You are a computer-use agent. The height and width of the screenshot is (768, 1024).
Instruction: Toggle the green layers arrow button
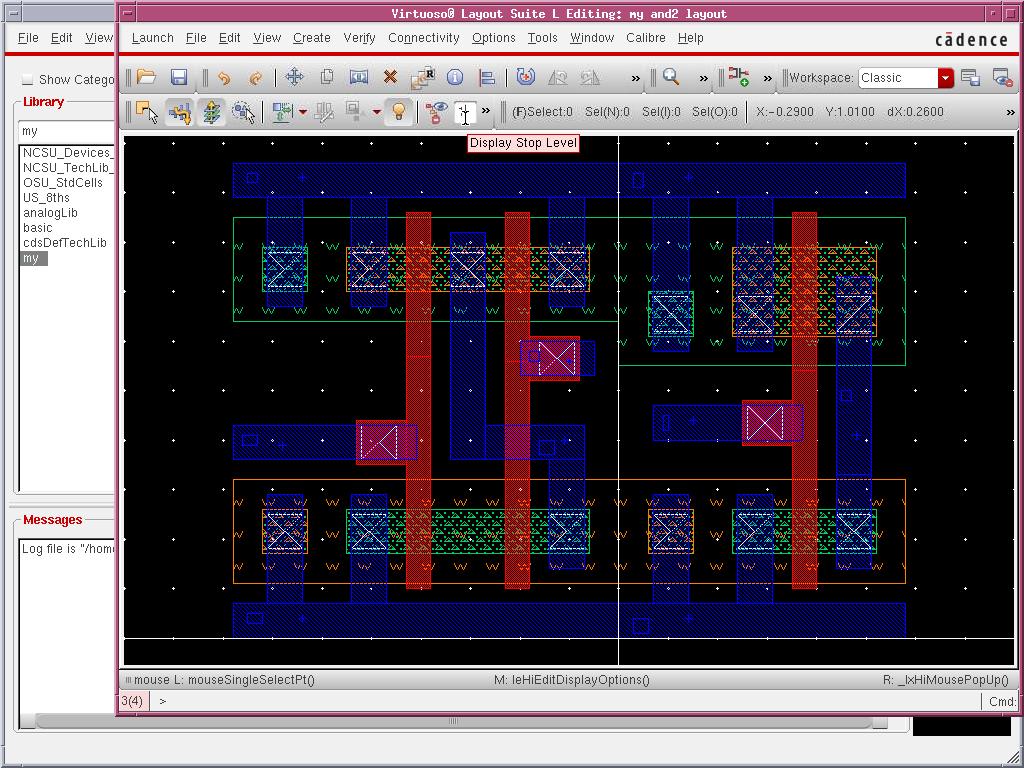click(x=211, y=112)
